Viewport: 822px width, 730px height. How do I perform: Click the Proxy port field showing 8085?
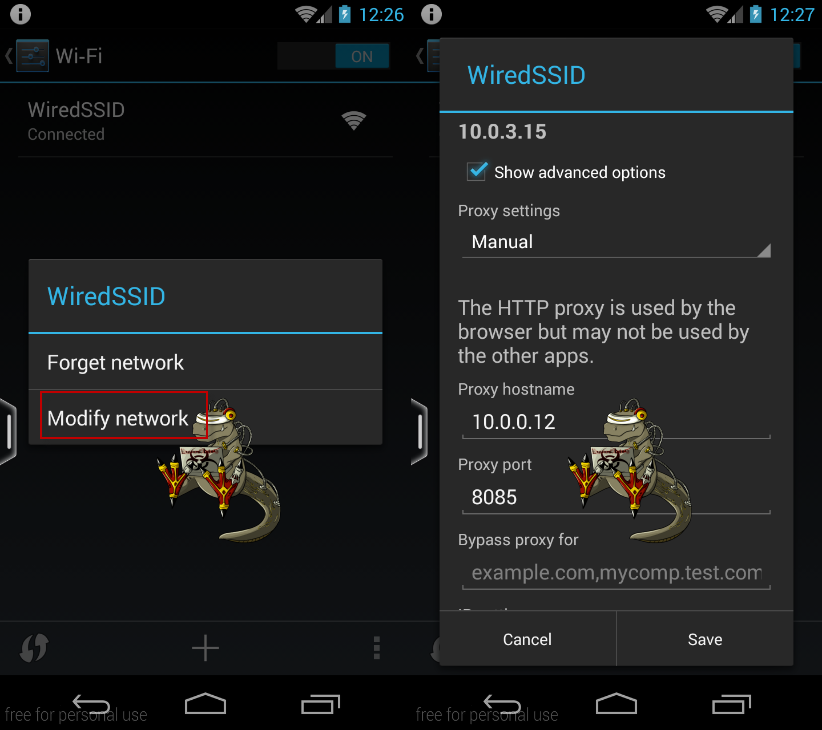pyautogui.click(x=616, y=497)
